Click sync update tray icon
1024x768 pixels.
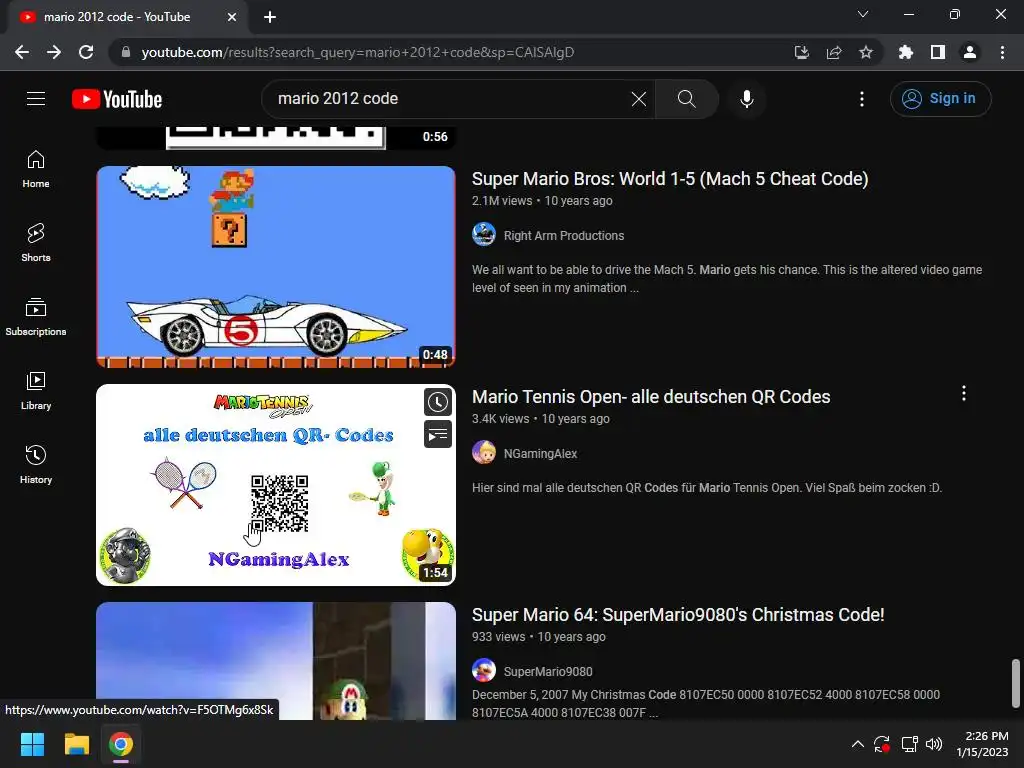coord(882,744)
